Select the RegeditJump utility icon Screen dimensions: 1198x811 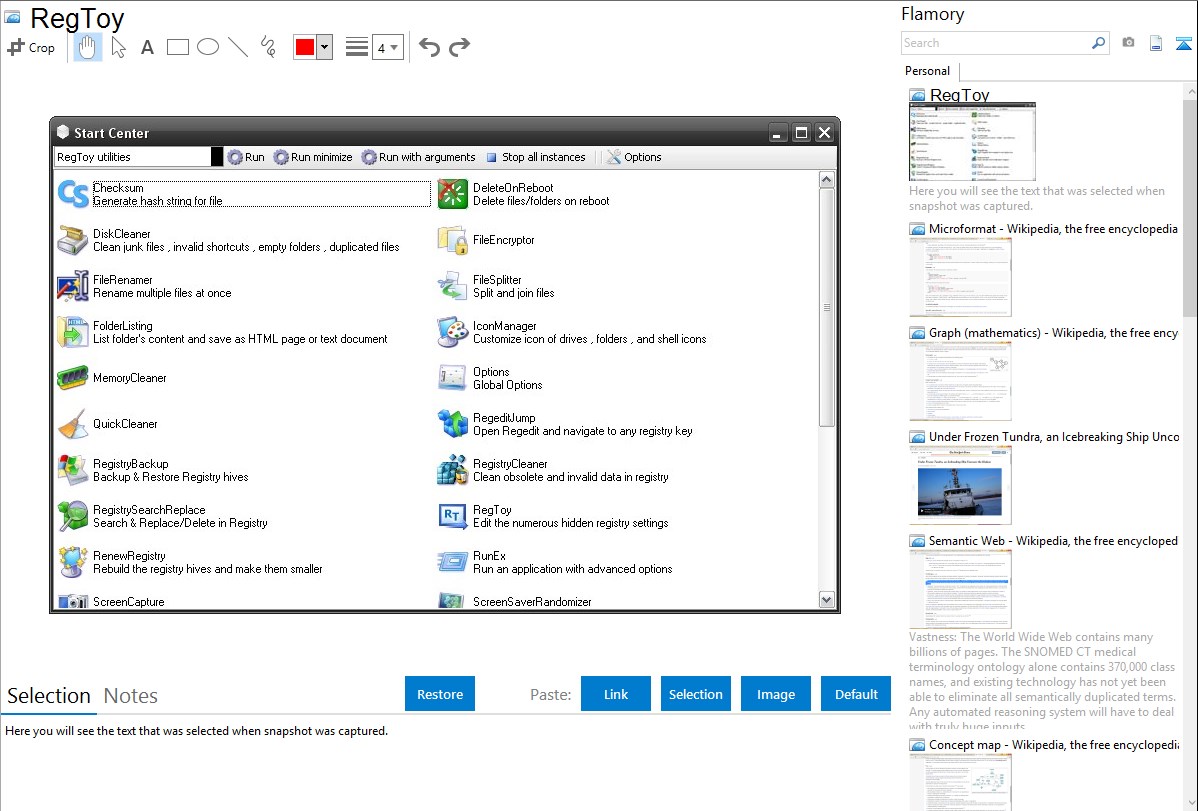[x=452, y=423]
